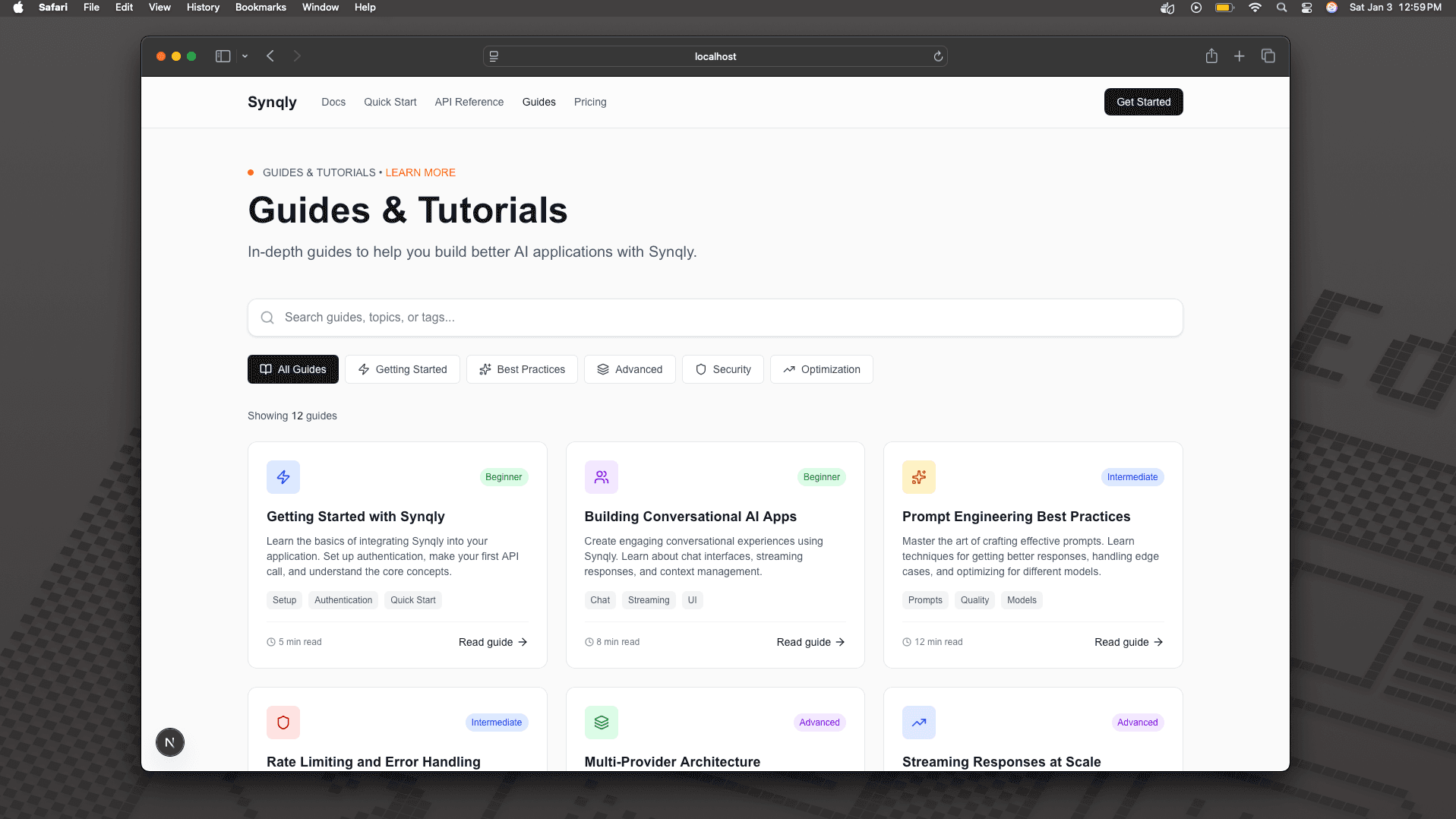Read guide for Prompt Engineering Best Practices
Image resolution: width=1456 pixels, height=819 pixels.
1129,642
